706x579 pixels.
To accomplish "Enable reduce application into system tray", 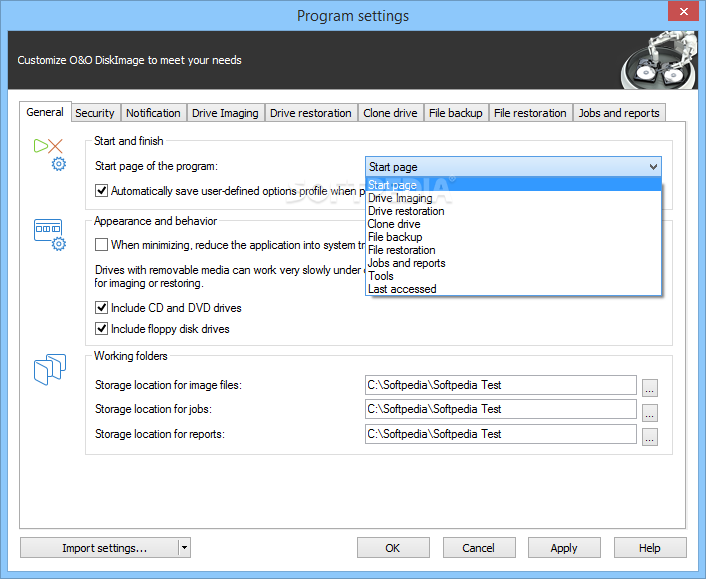I will point(101,245).
